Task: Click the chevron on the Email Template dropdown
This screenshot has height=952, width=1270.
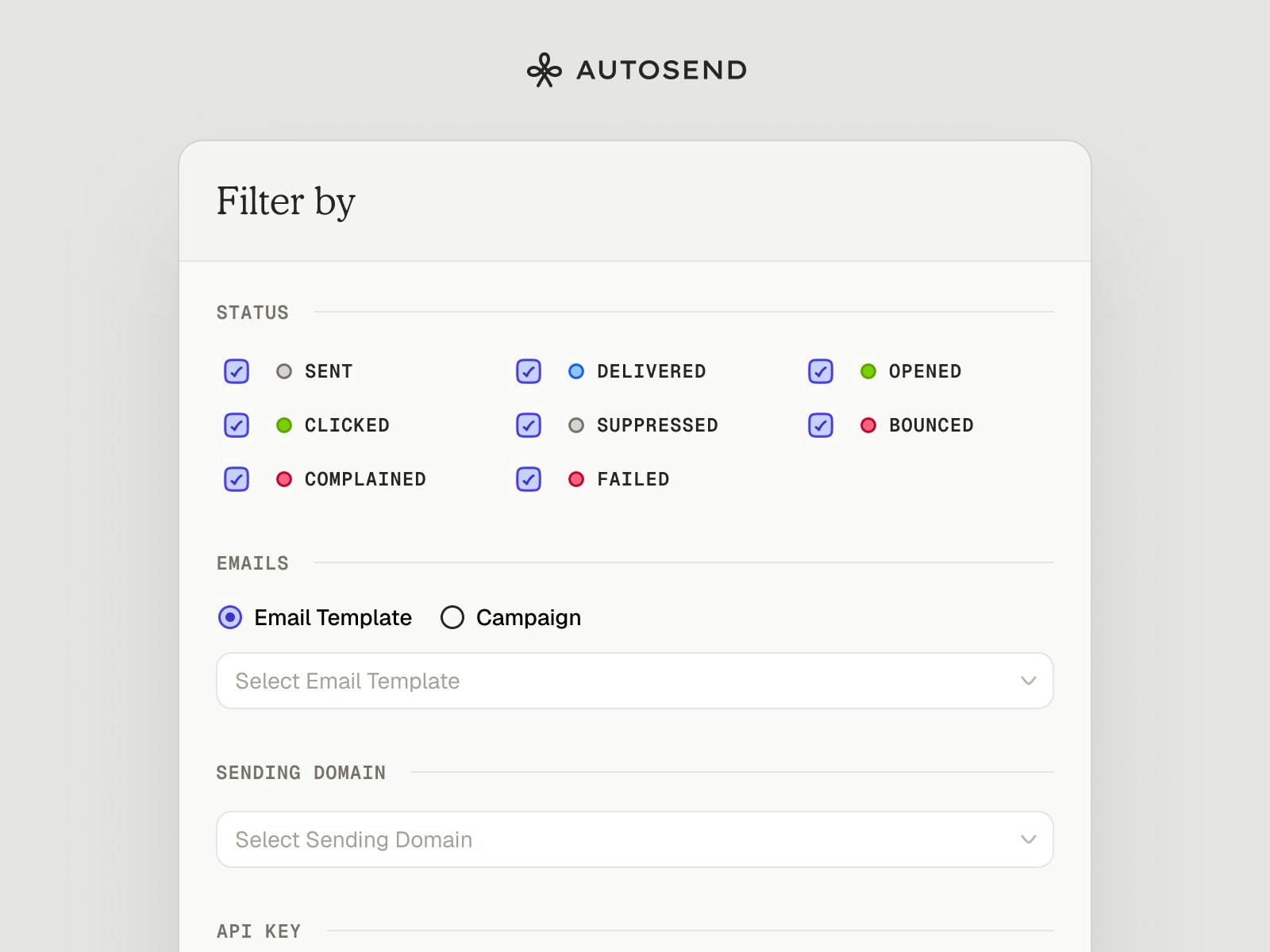Action: (1029, 681)
